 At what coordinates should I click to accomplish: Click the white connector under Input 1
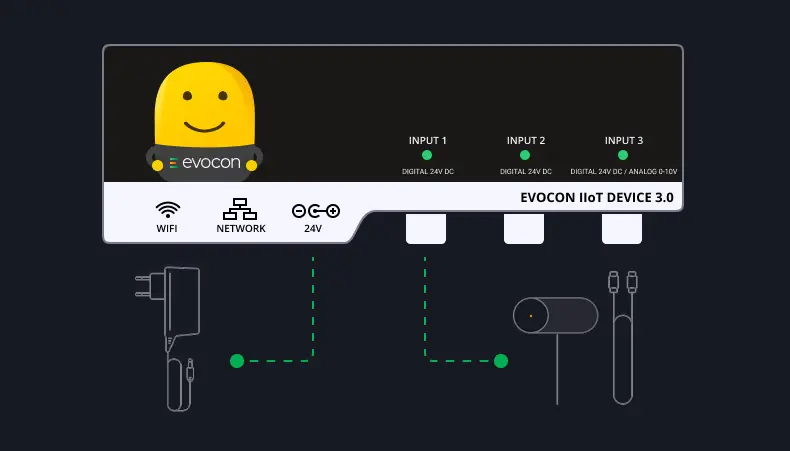426,228
